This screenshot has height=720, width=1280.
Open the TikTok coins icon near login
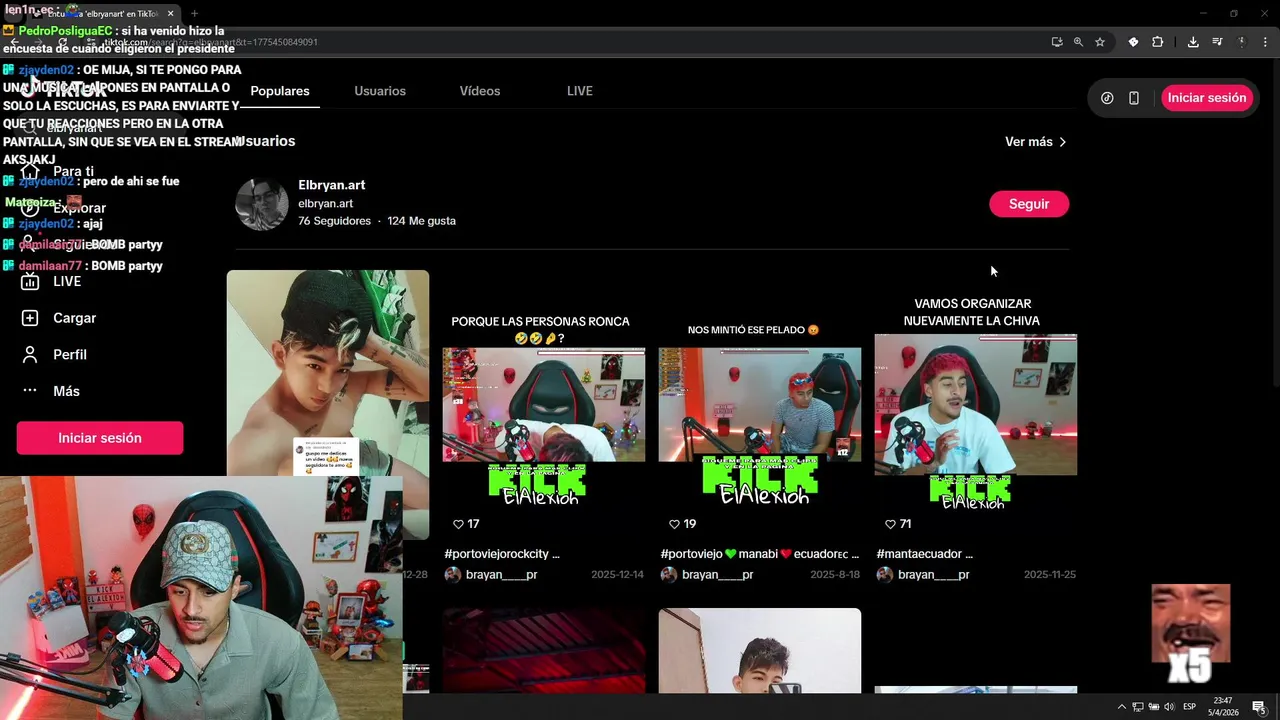[x=1107, y=98]
